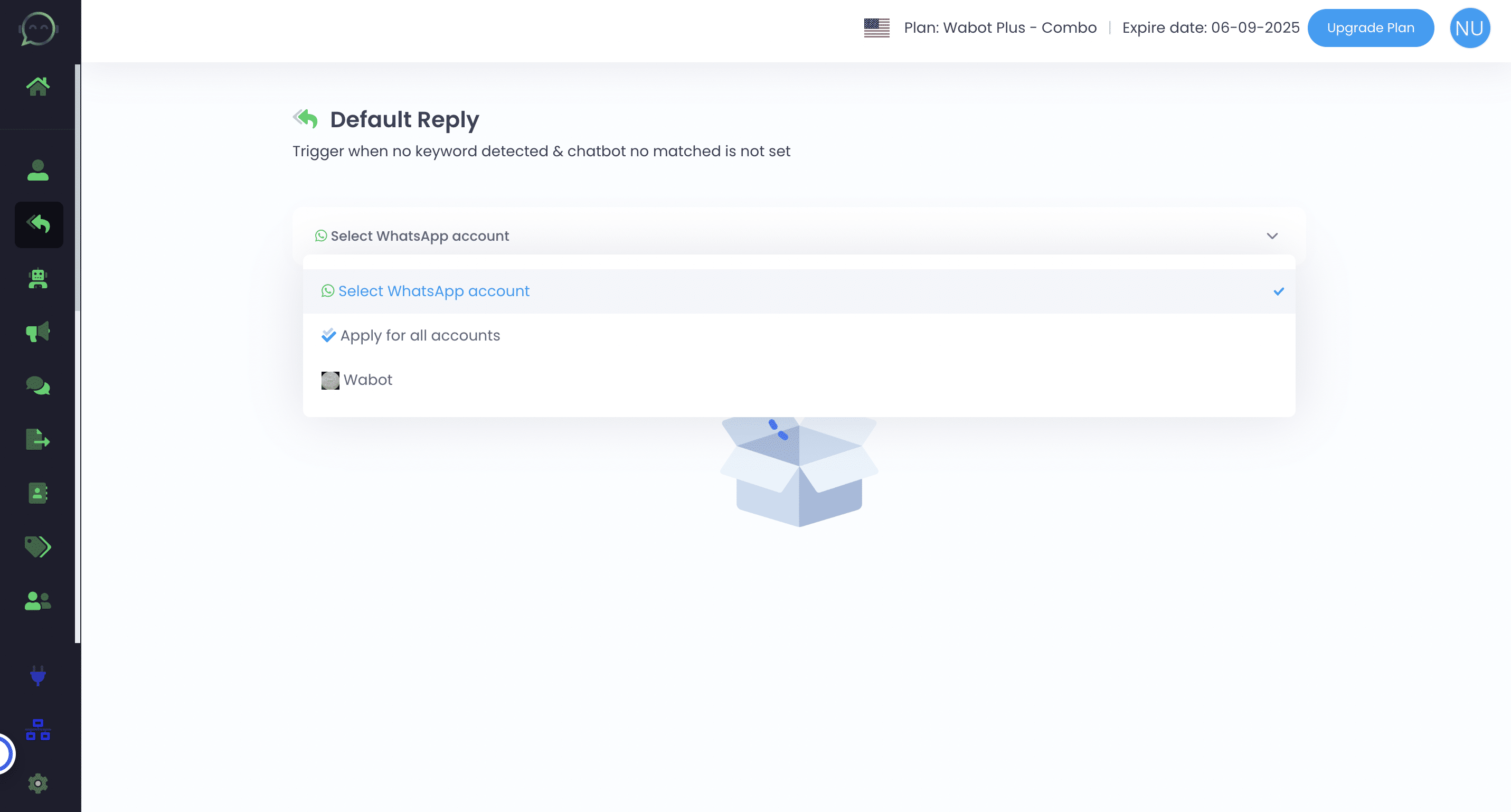
Task: Click the user profile sidebar icon
Action: click(x=38, y=170)
